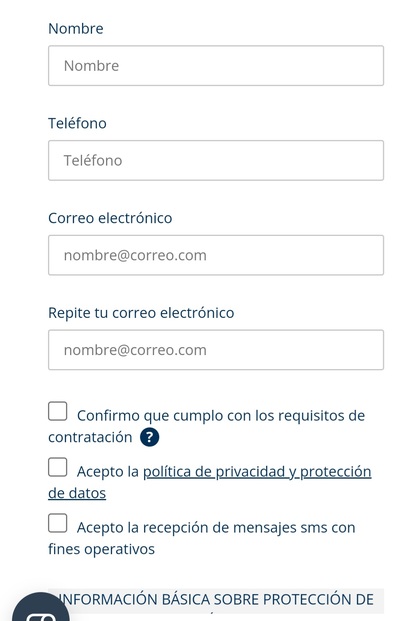Click the 'Repite tu correo electrónico' label
This screenshot has width=420, height=621.
tap(141, 313)
